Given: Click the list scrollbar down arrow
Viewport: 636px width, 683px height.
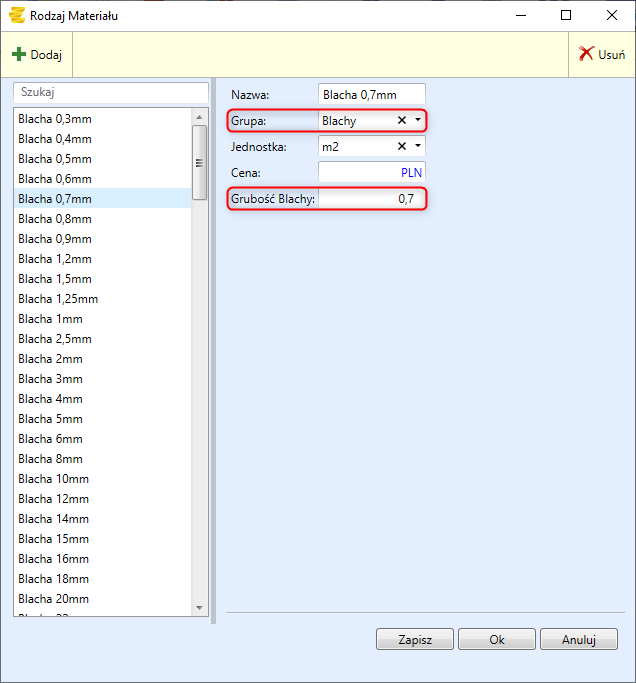Looking at the screenshot, I should (x=200, y=607).
